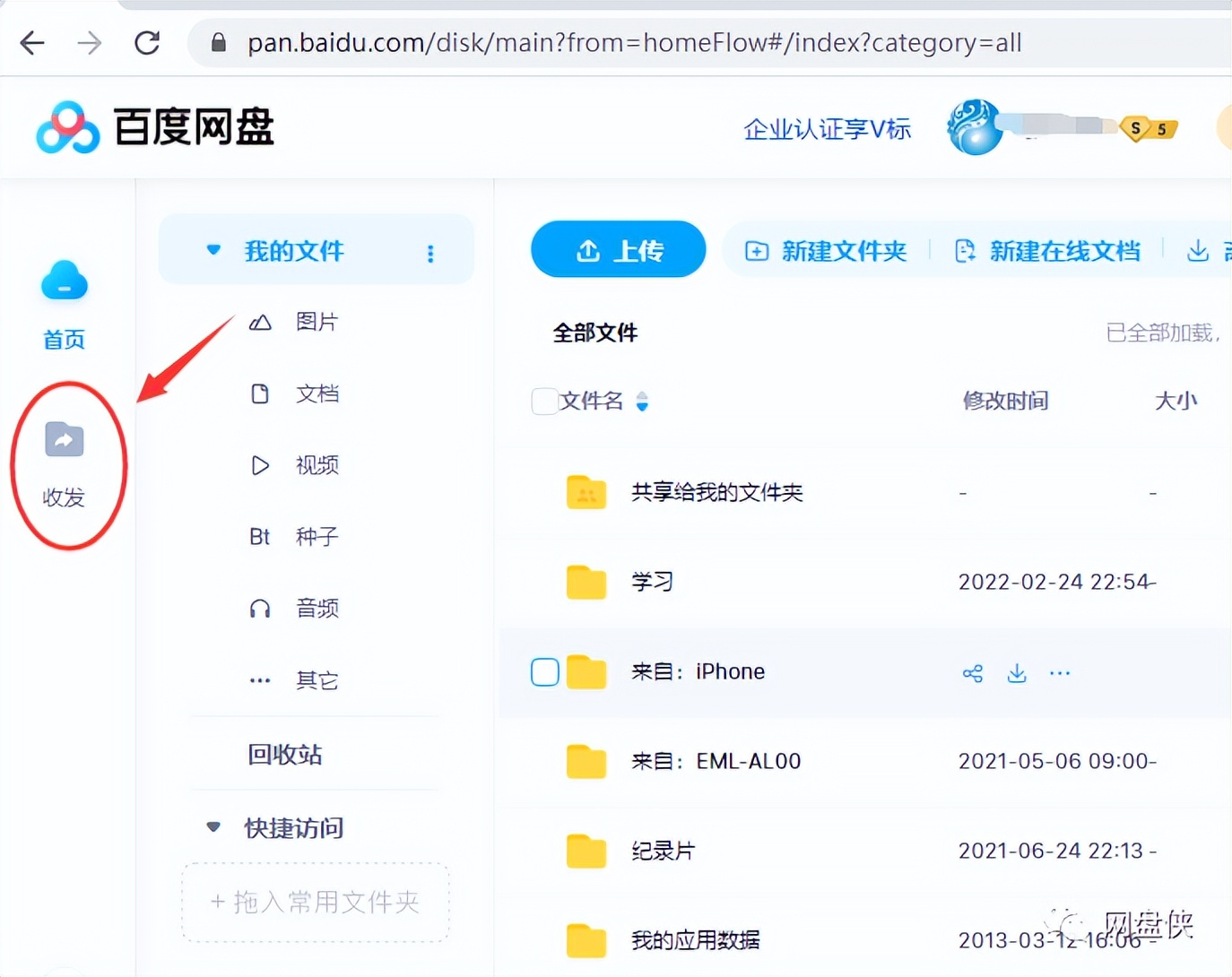
Task: Open the 音频 category icon
Action: (x=259, y=608)
